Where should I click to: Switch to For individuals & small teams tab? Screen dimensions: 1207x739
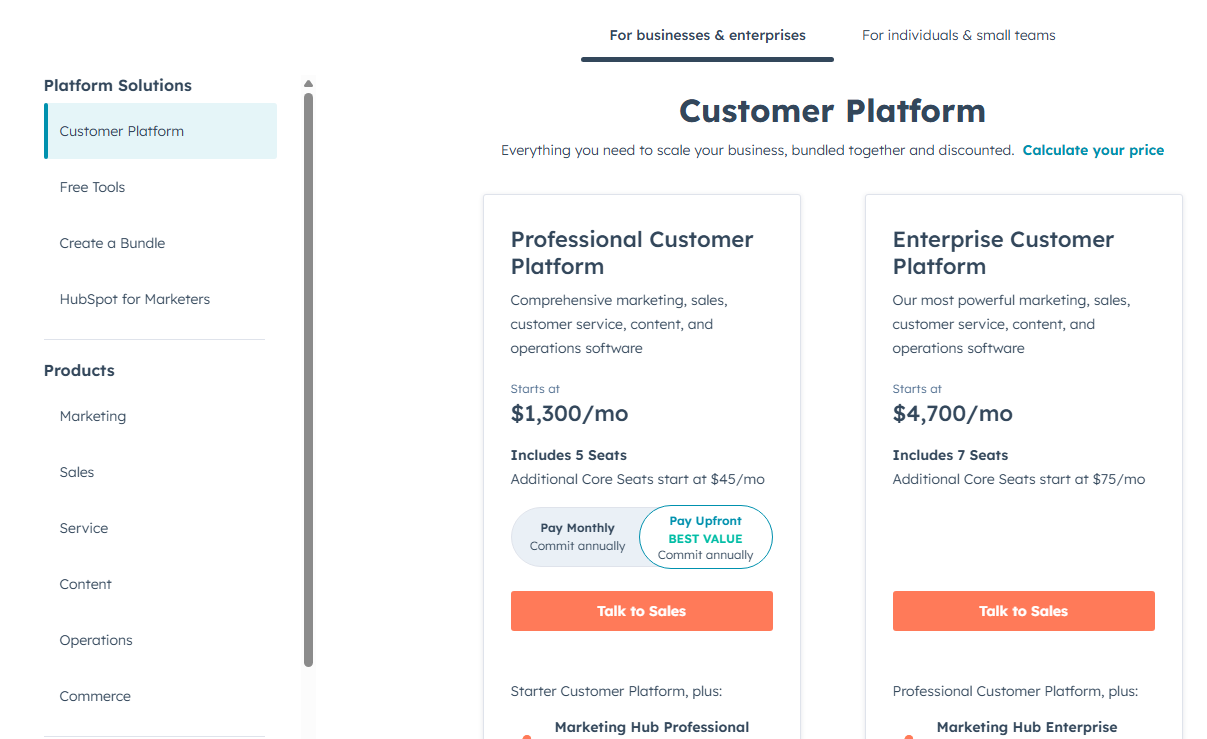tap(958, 36)
